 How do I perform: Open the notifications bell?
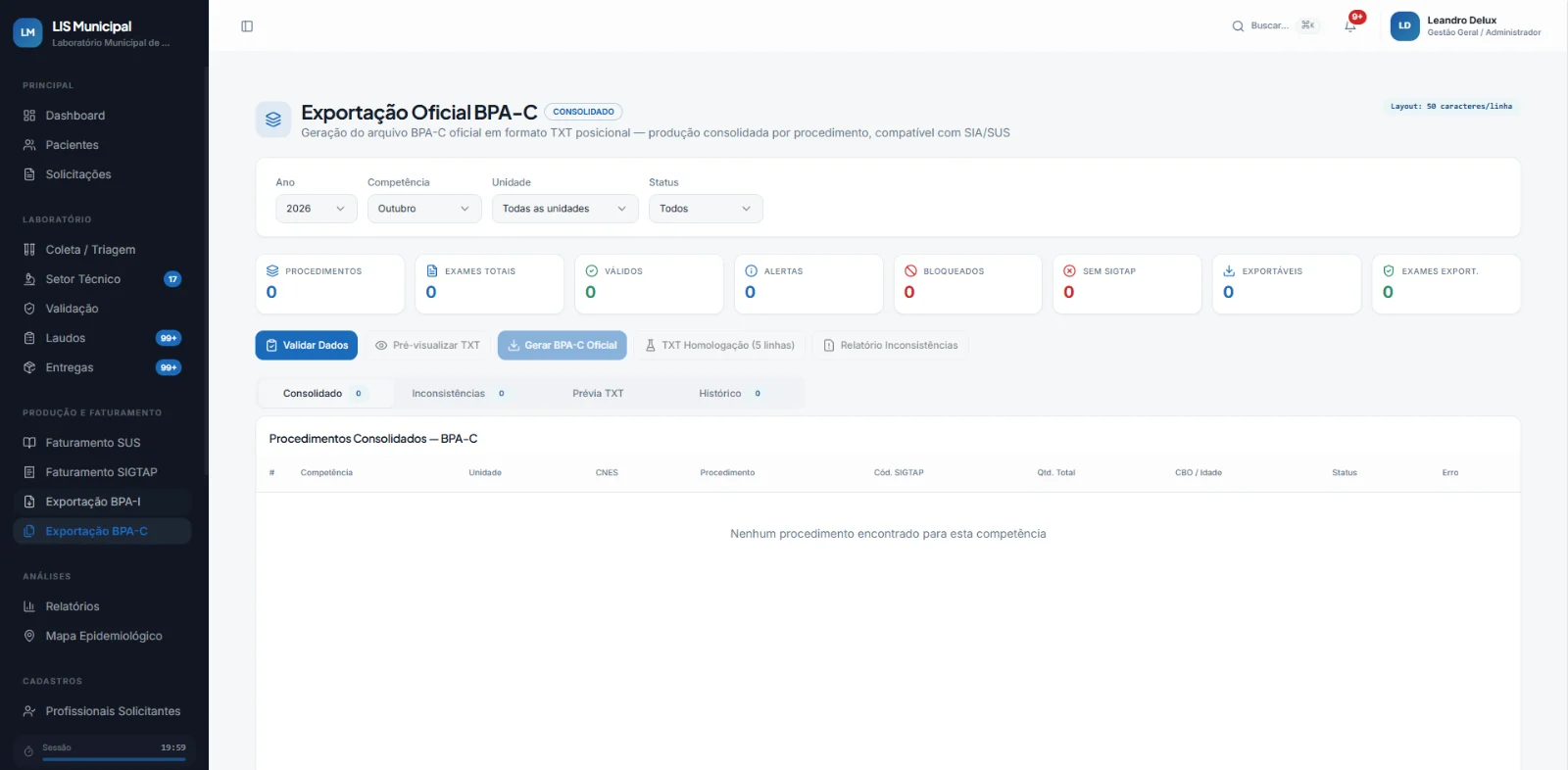click(1350, 25)
